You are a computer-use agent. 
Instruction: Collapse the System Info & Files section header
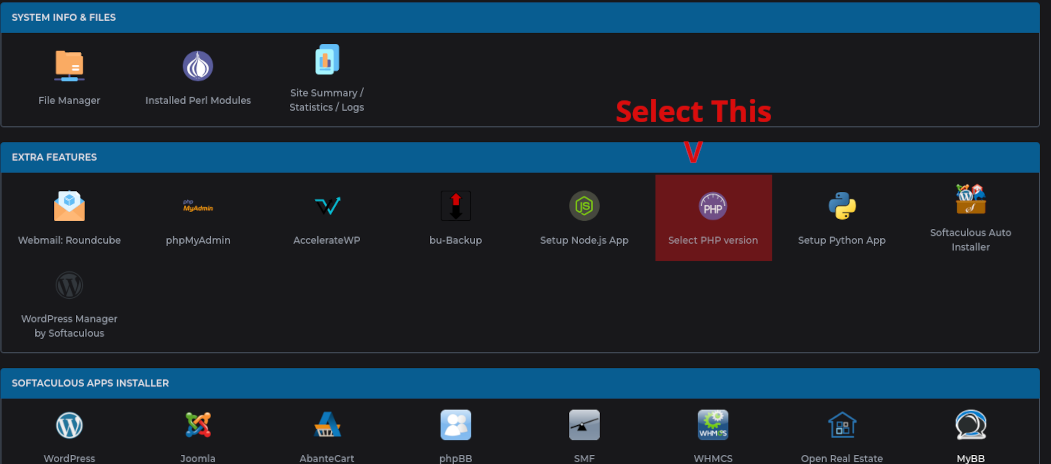click(520, 17)
